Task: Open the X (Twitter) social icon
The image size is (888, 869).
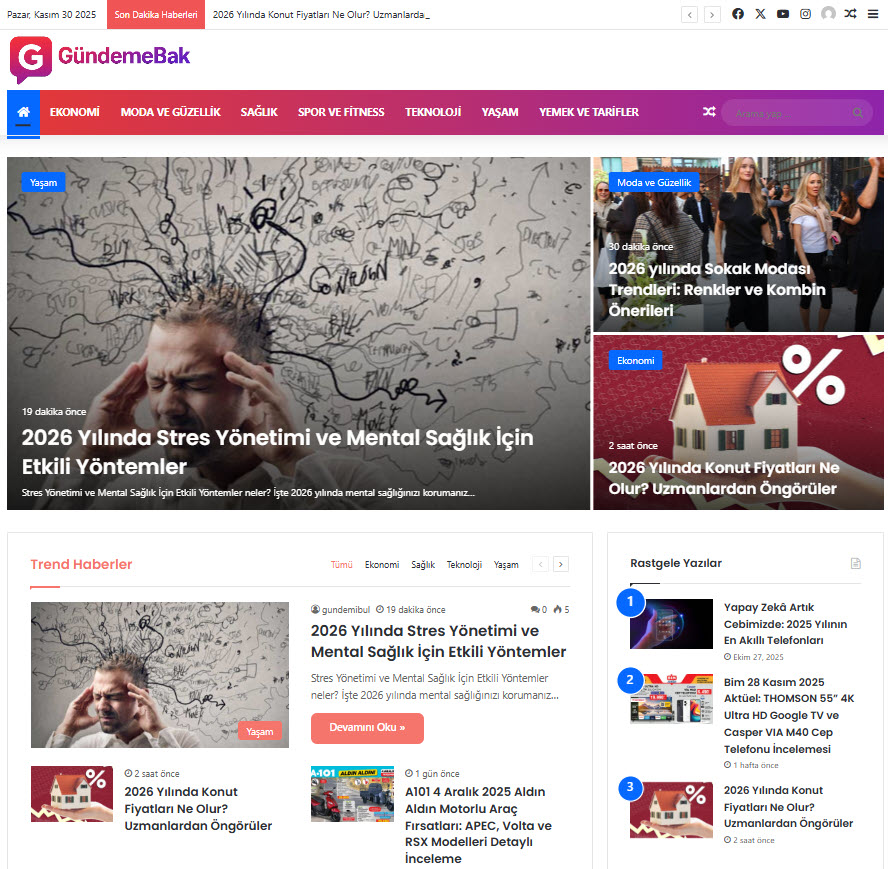Action: [x=760, y=14]
